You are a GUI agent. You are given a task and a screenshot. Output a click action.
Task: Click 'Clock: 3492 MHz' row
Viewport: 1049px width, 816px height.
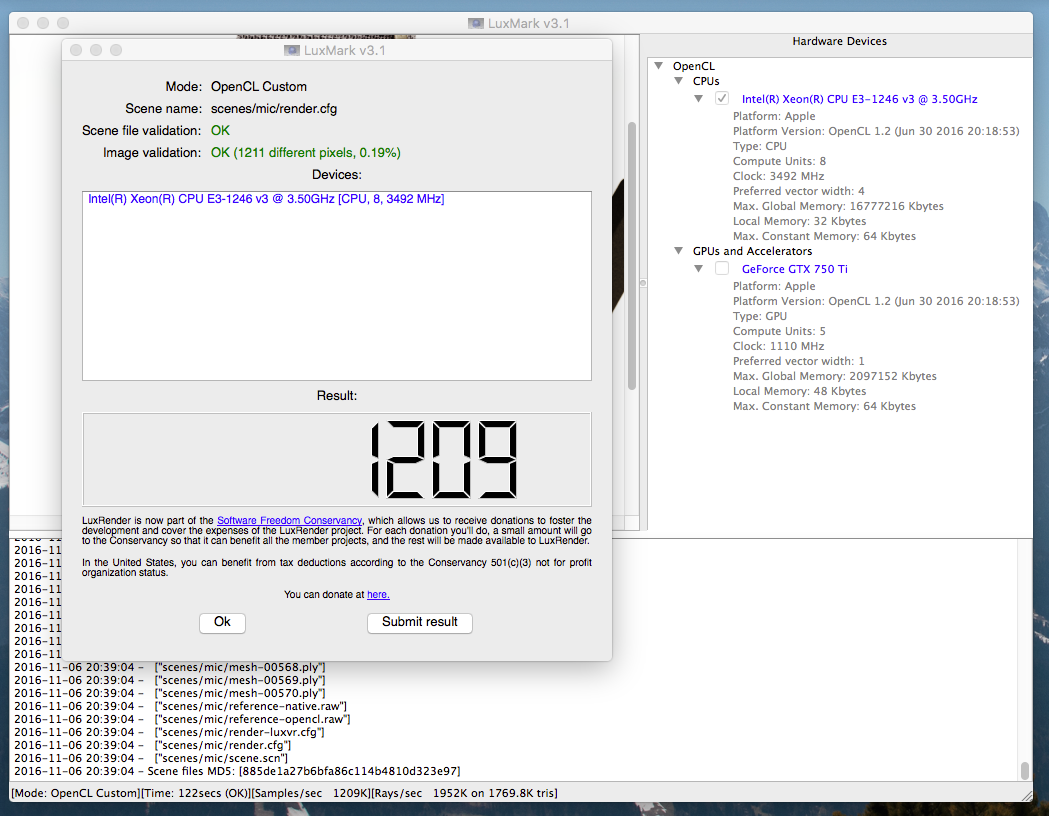coord(778,176)
